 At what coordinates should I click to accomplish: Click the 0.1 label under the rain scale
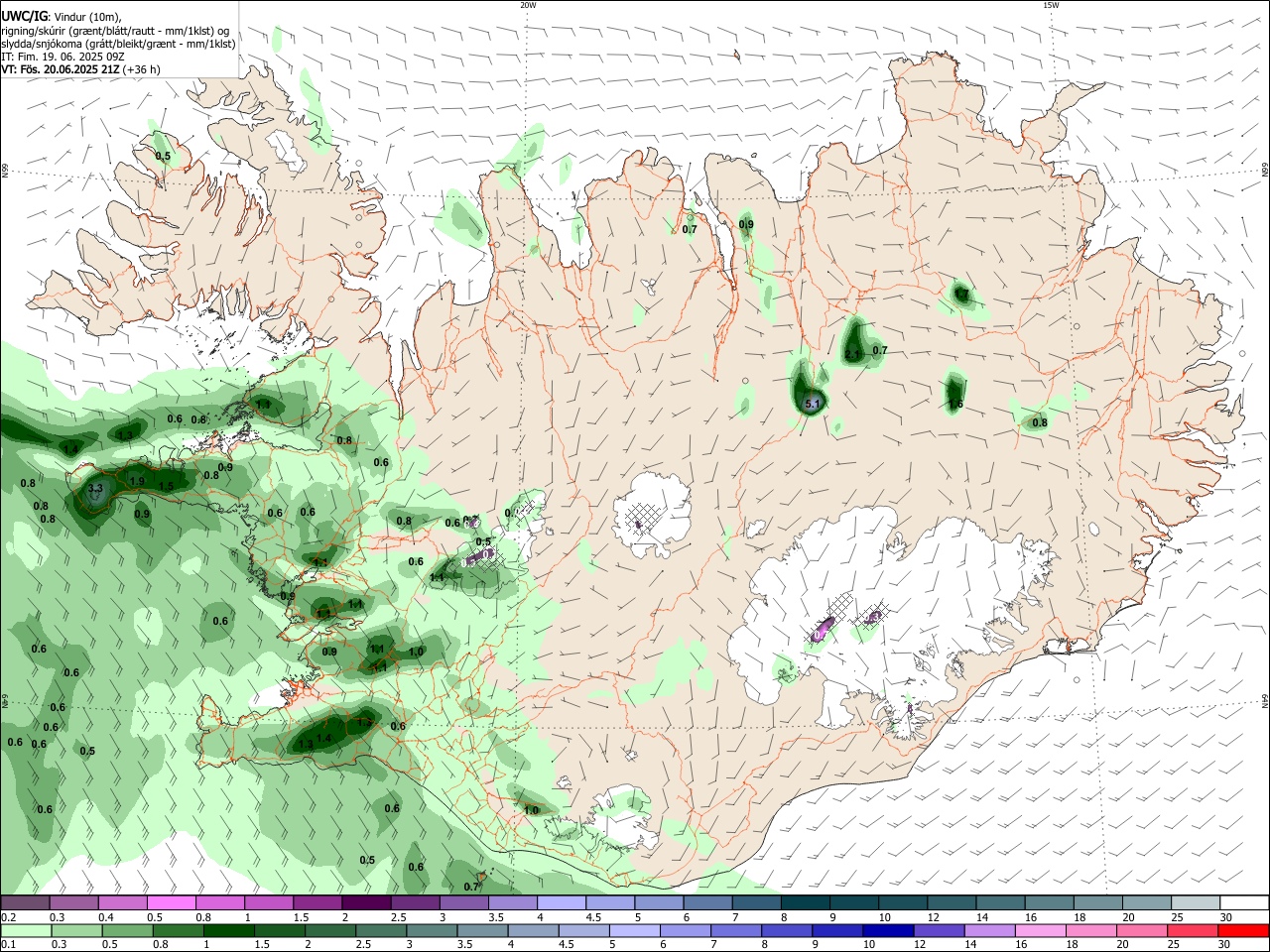tap(8, 945)
